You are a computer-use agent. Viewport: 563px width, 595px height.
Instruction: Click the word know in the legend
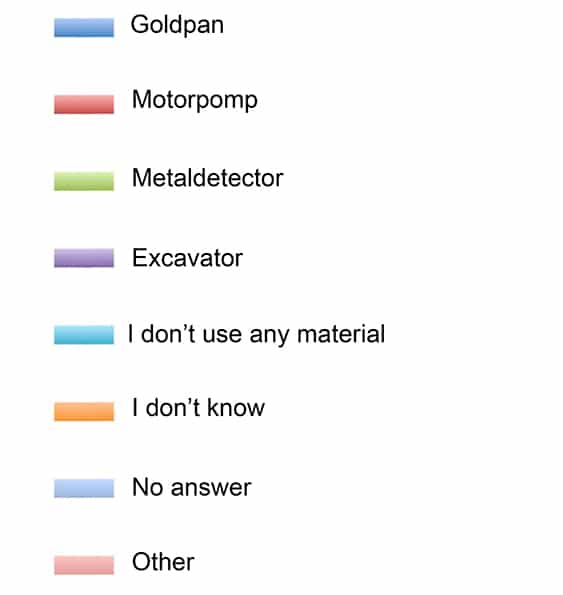[x=236, y=408]
